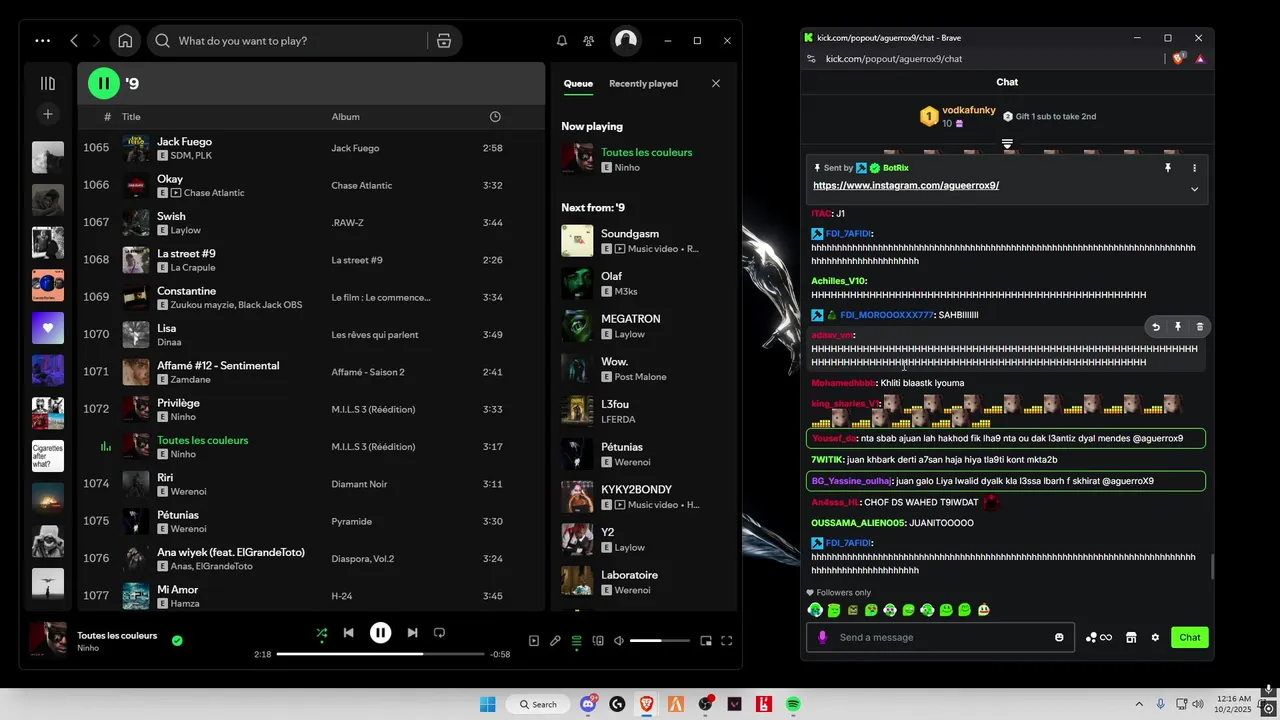
Task: Click Send a message field
Action: tap(941, 637)
